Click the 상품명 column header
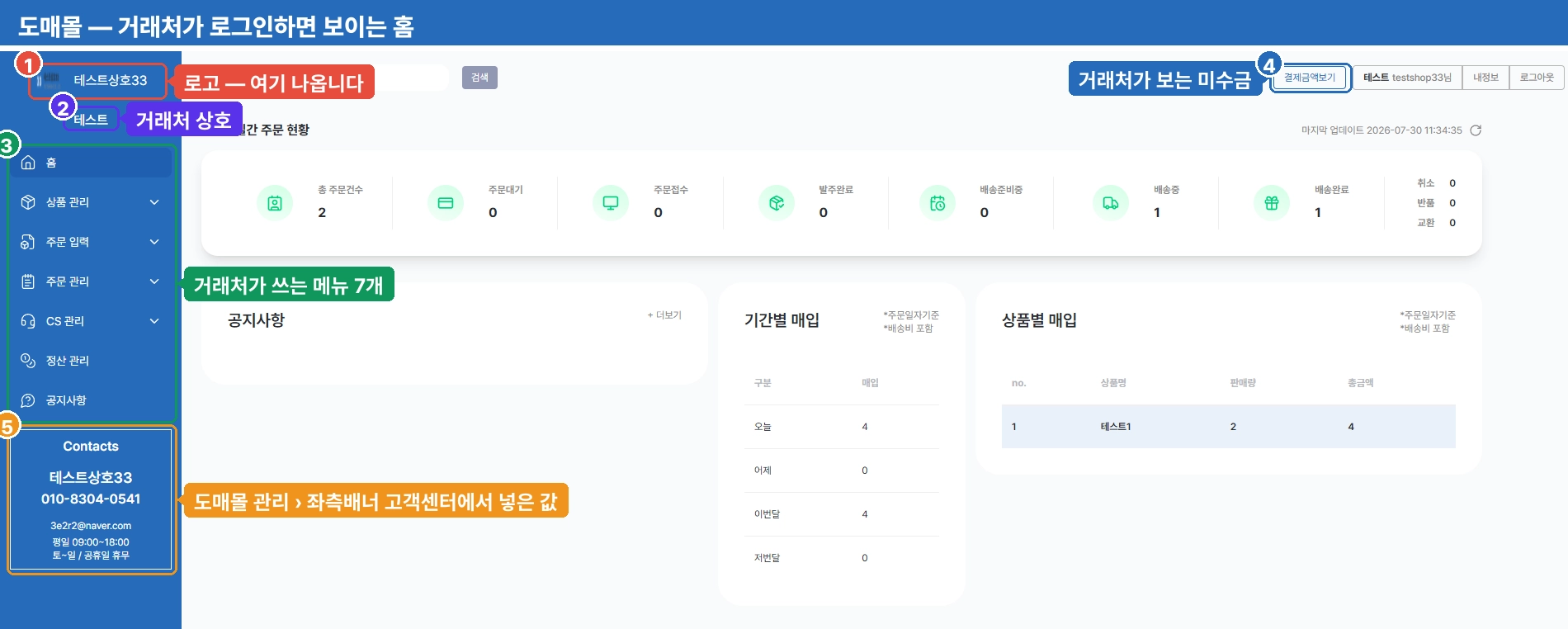 click(1113, 383)
